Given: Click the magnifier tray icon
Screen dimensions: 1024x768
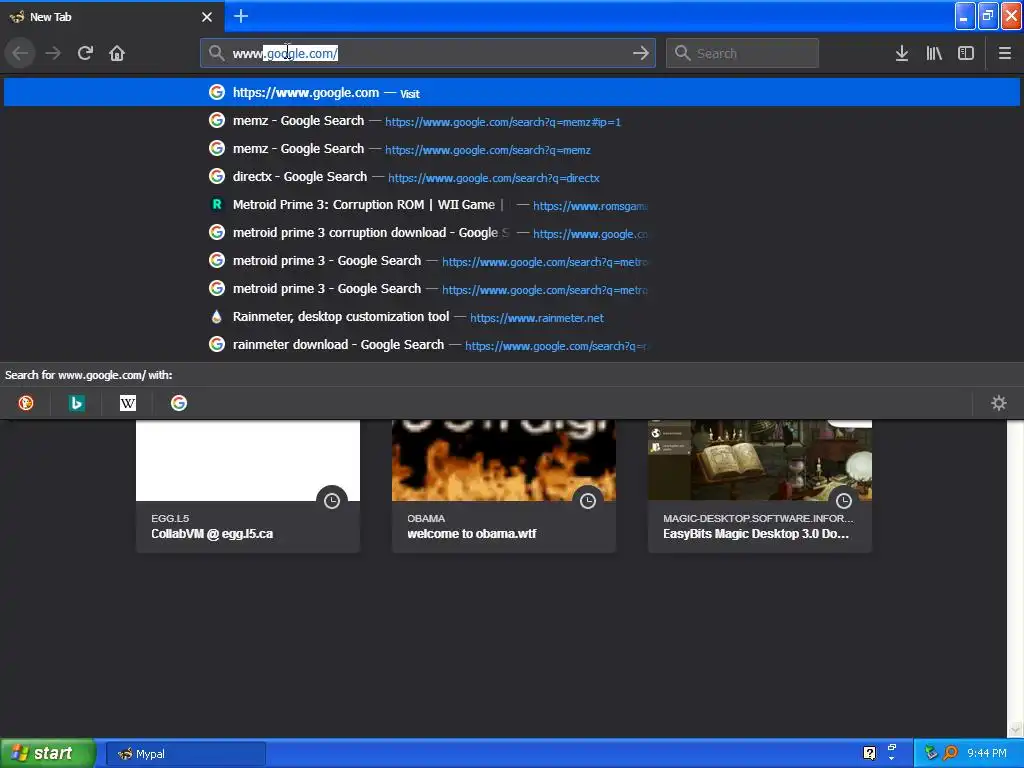Looking at the screenshot, I should tap(950, 753).
